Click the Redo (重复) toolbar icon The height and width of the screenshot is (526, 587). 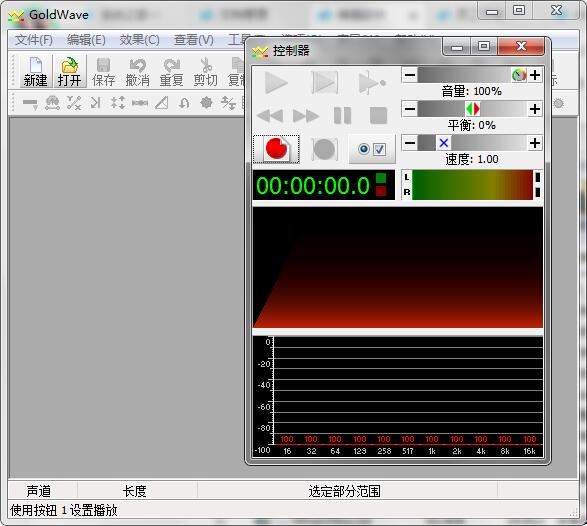171,72
